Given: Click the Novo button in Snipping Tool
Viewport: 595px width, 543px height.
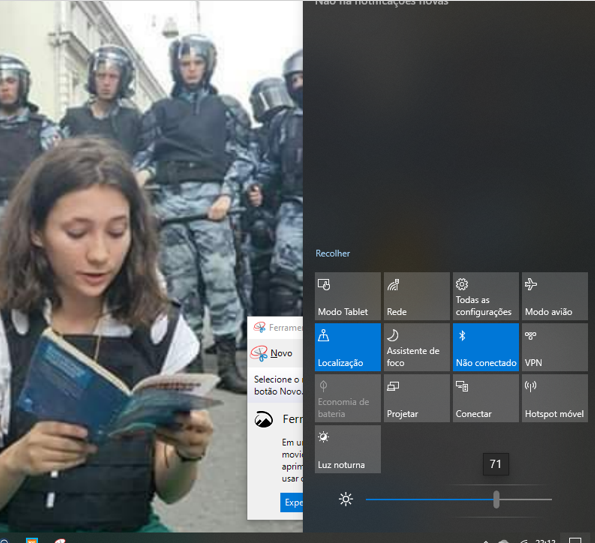Looking at the screenshot, I should coord(272,353).
